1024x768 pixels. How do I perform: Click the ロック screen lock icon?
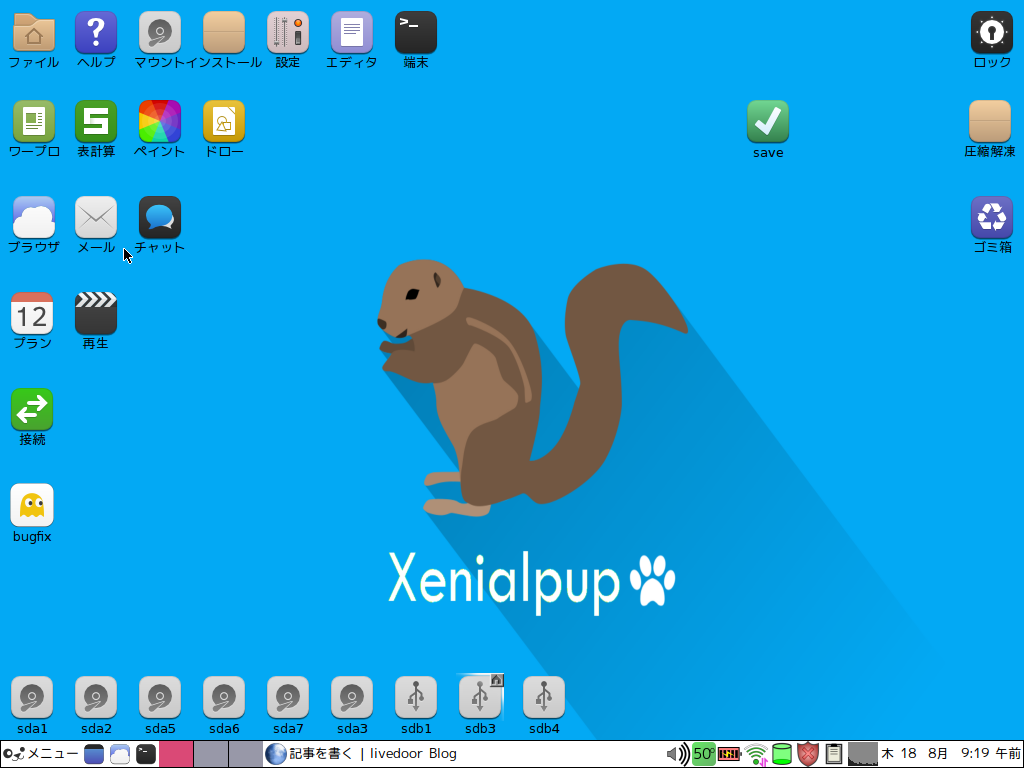coord(992,33)
